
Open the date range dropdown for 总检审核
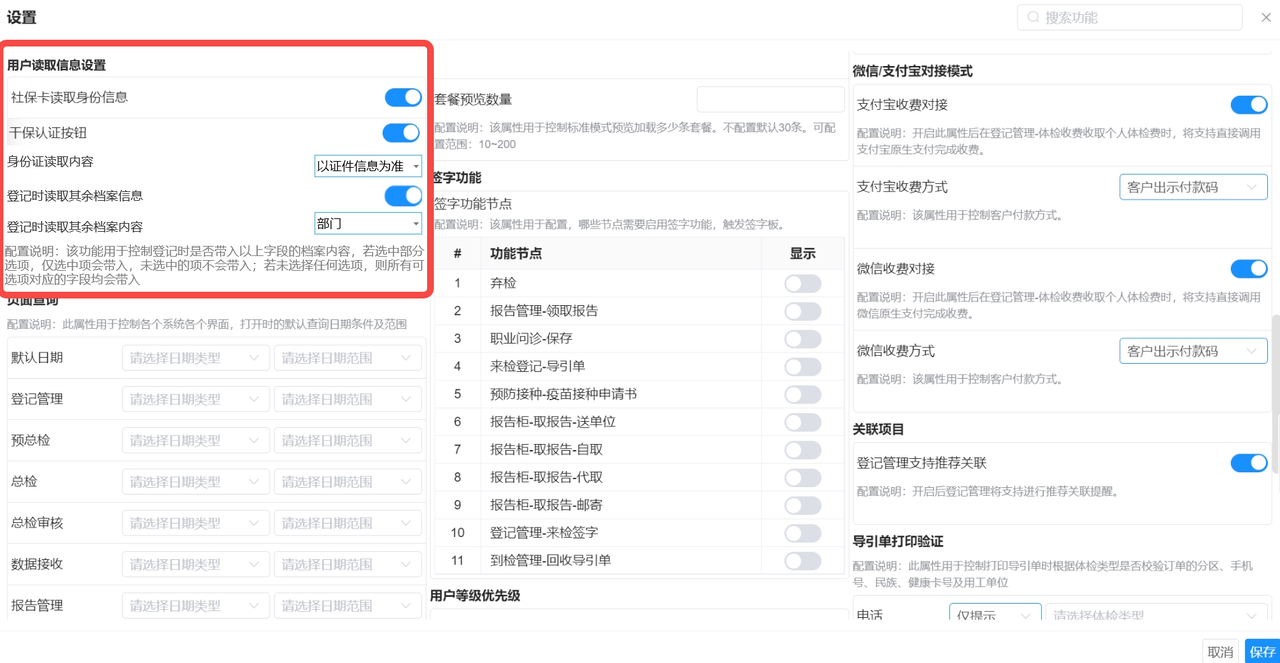347,523
